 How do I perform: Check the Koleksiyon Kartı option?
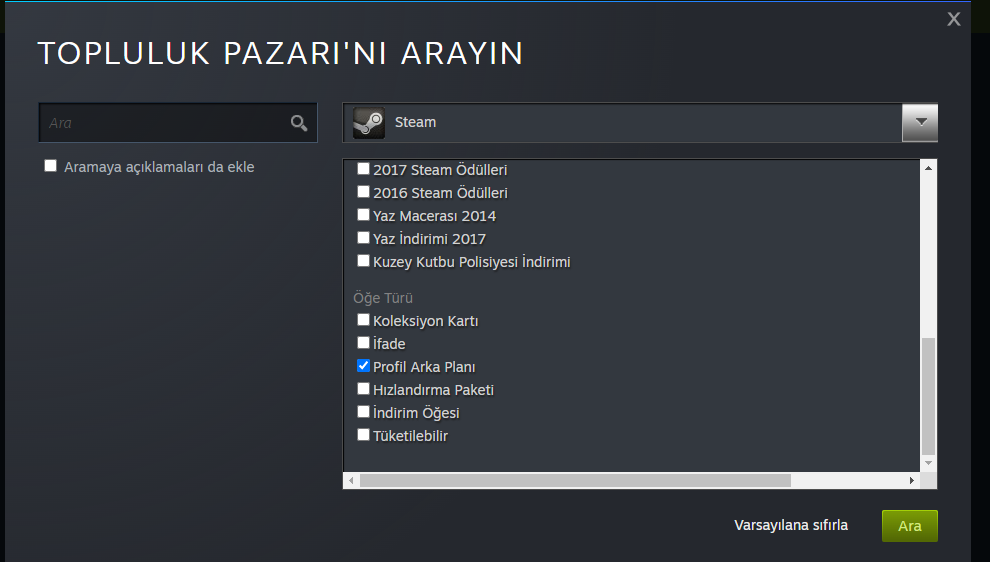pyautogui.click(x=363, y=320)
